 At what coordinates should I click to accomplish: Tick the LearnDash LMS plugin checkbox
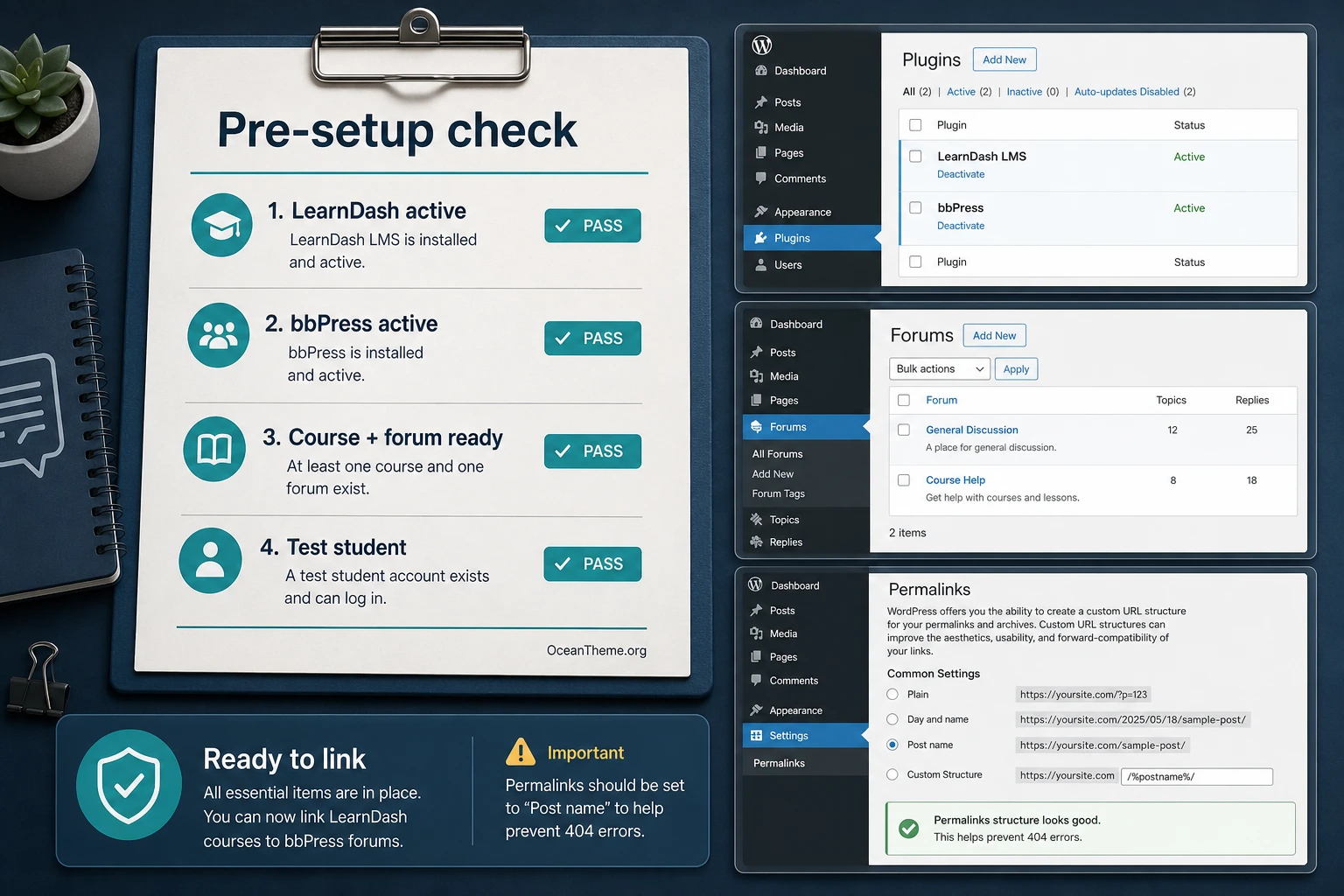(x=915, y=157)
